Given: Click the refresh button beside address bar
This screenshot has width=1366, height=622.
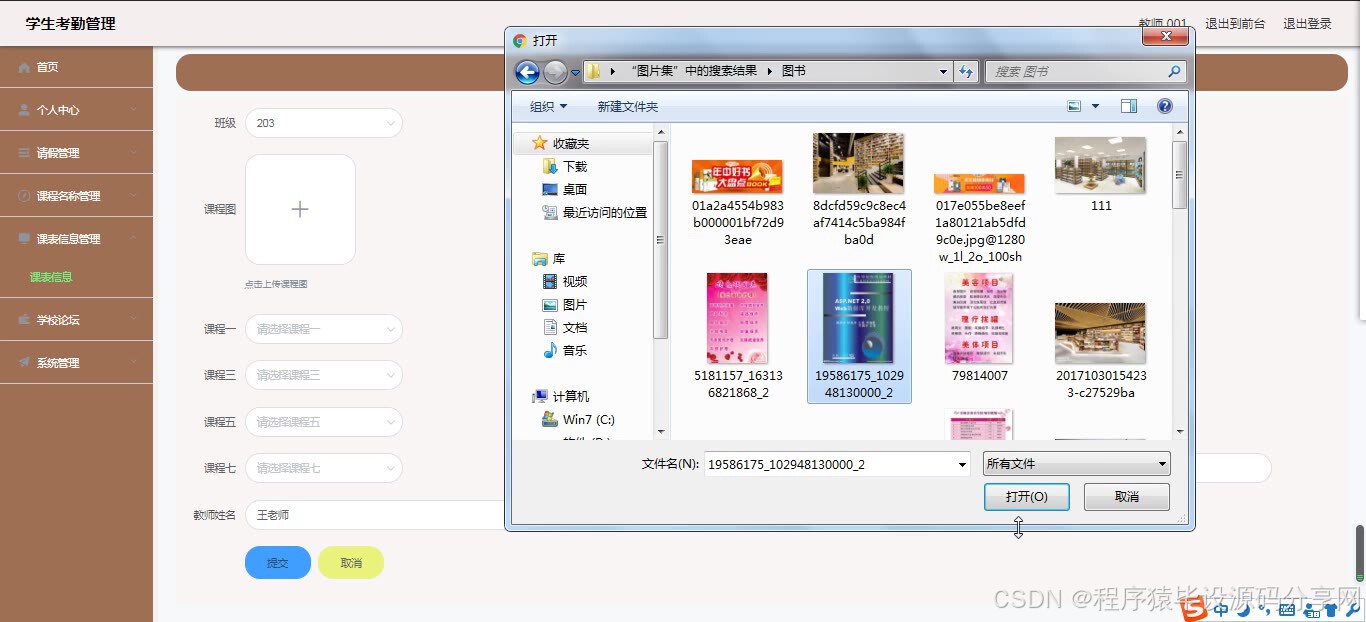Looking at the screenshot, I should pyautogui.click(x=966, y=72).
